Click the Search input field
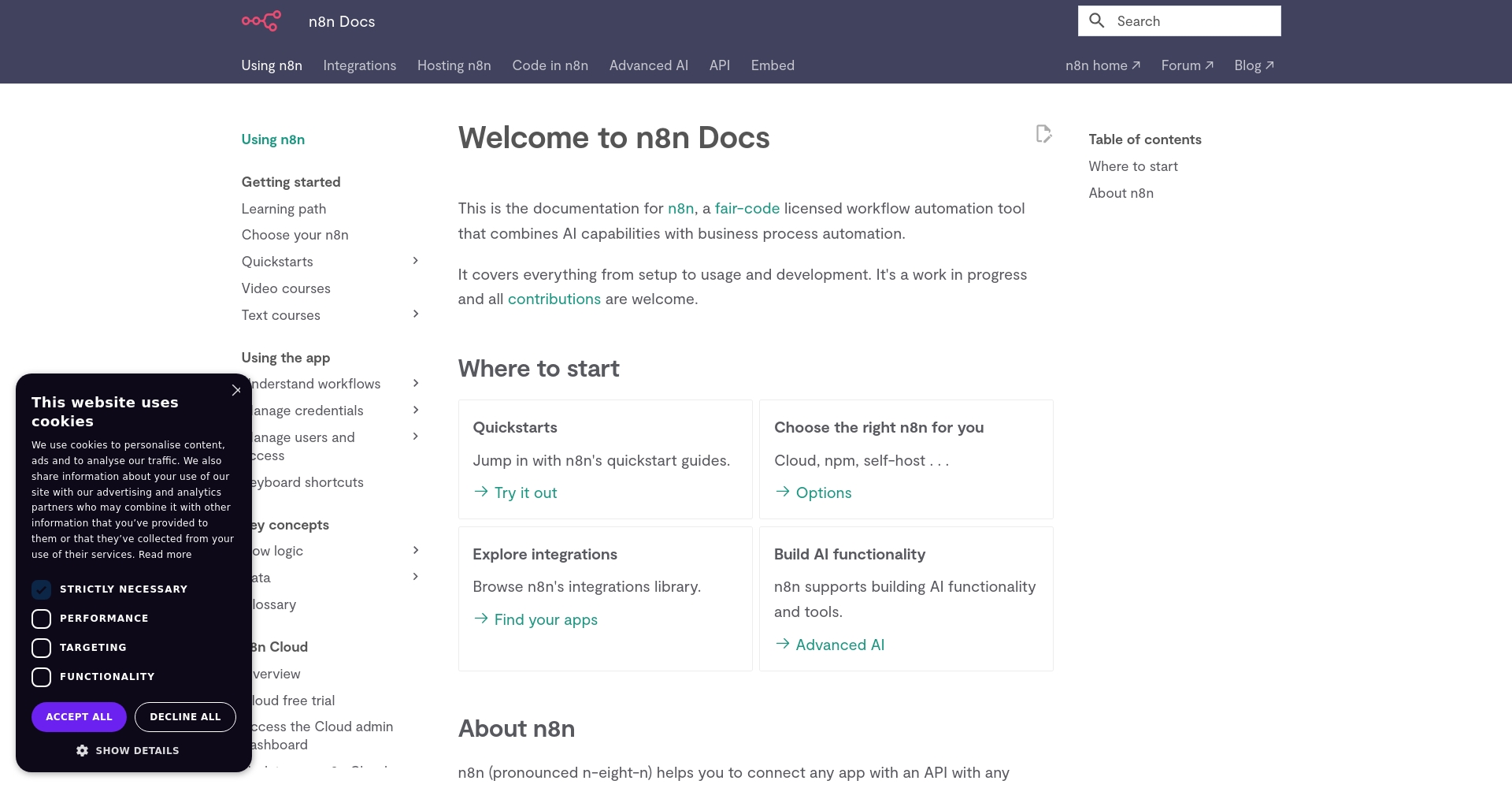This screenshot has height=788, width=1512. click(x=1180, y=21)
